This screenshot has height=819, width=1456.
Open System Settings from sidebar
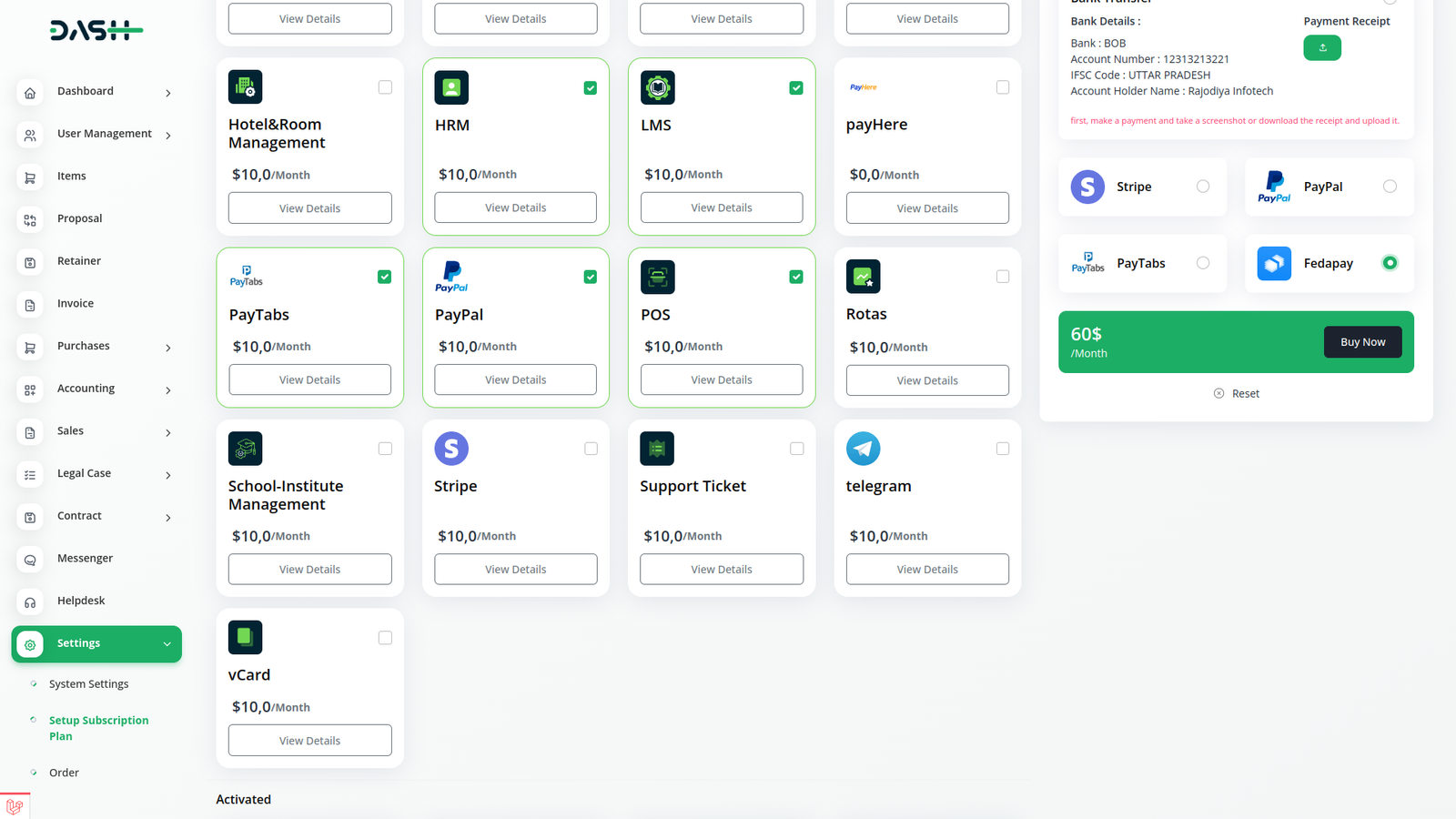pyautogui.click(x=88, y=684)
